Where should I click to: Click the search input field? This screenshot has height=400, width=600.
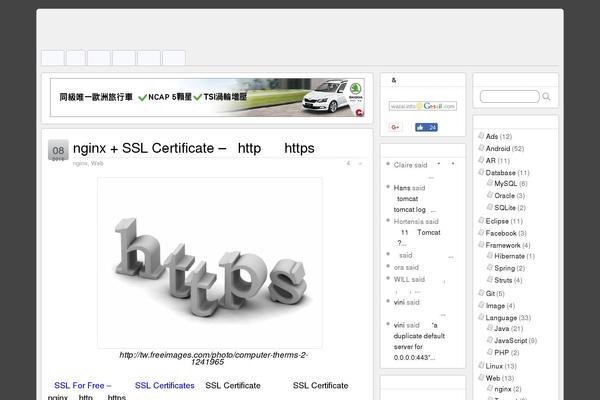pyautogui.click(x=510, y=96)
